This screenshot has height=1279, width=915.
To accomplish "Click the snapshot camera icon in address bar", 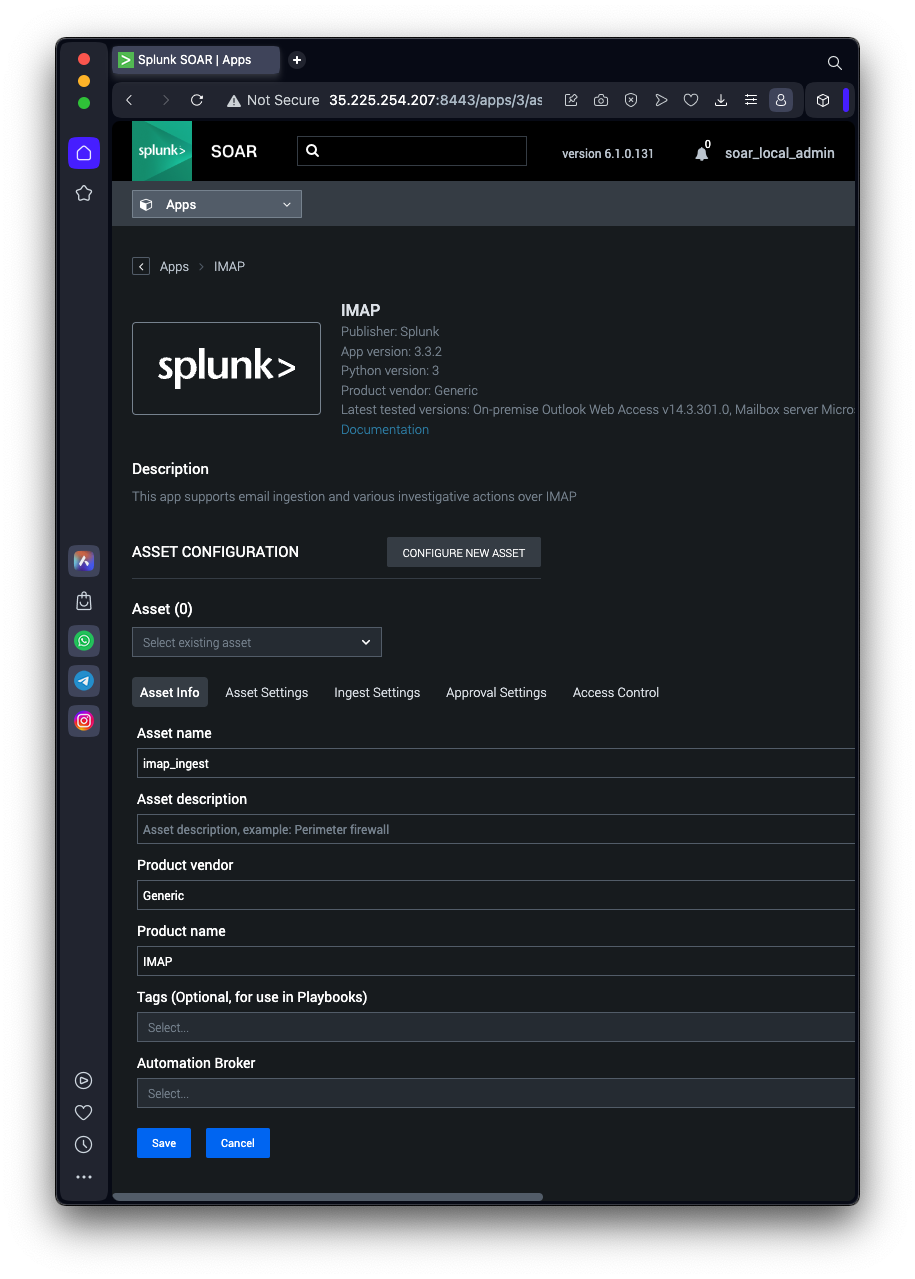I will [601, 100].
